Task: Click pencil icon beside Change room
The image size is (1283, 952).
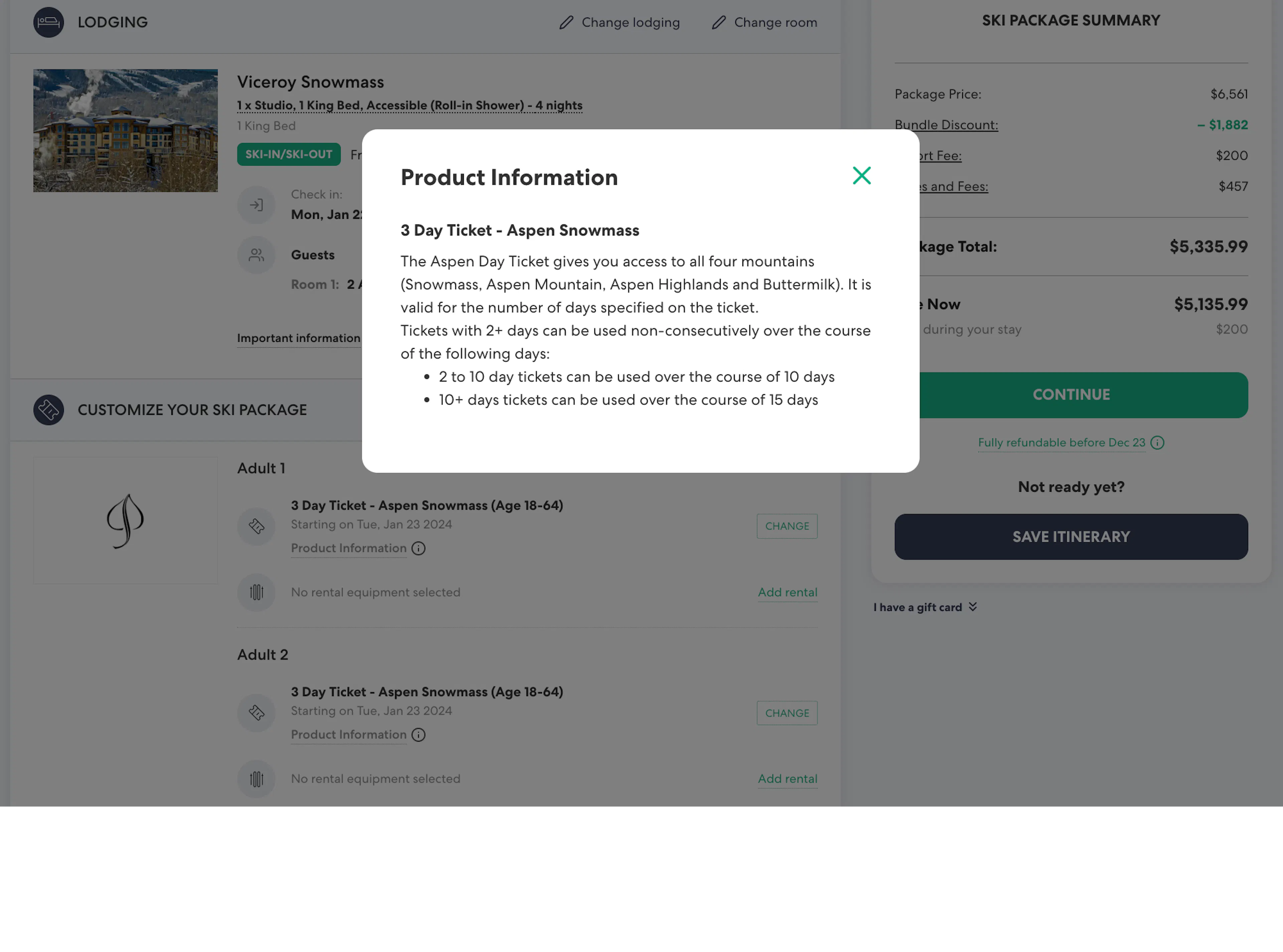Action: (718, 22)
